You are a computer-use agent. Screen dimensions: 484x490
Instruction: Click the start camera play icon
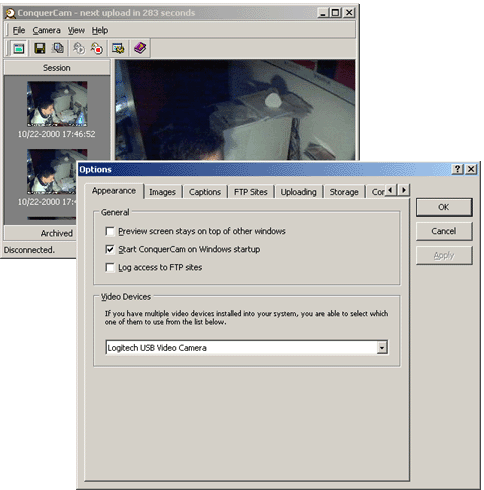[x=79, y=49]
